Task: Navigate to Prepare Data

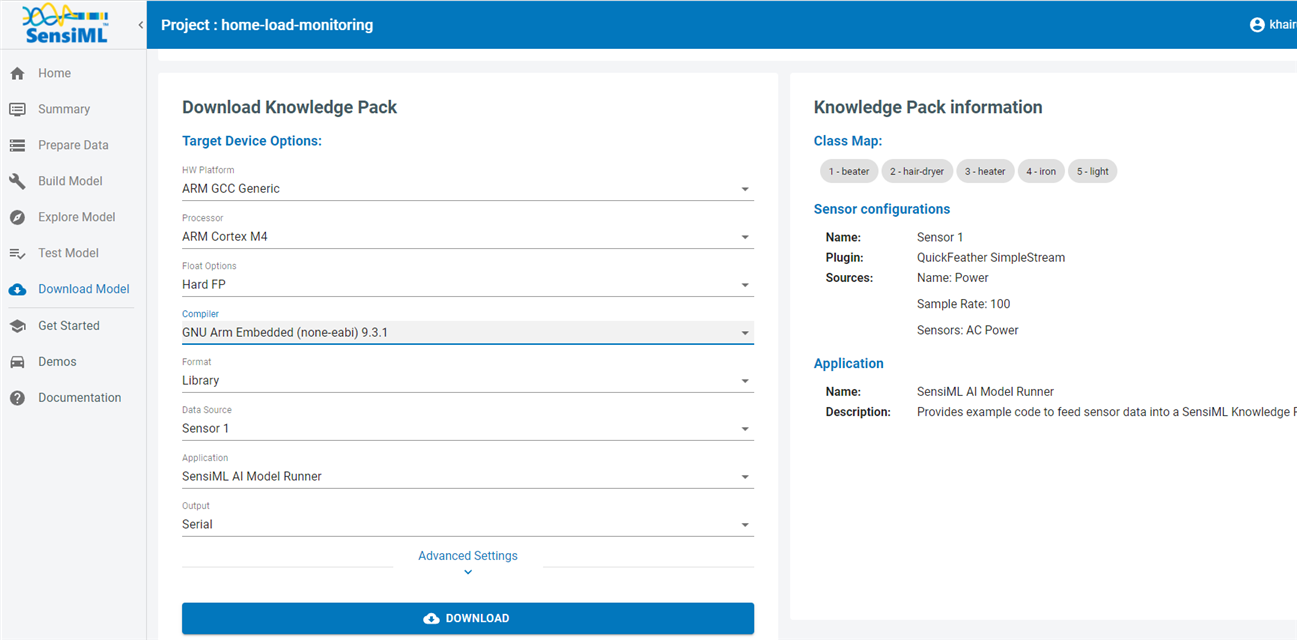Action: 73,145
